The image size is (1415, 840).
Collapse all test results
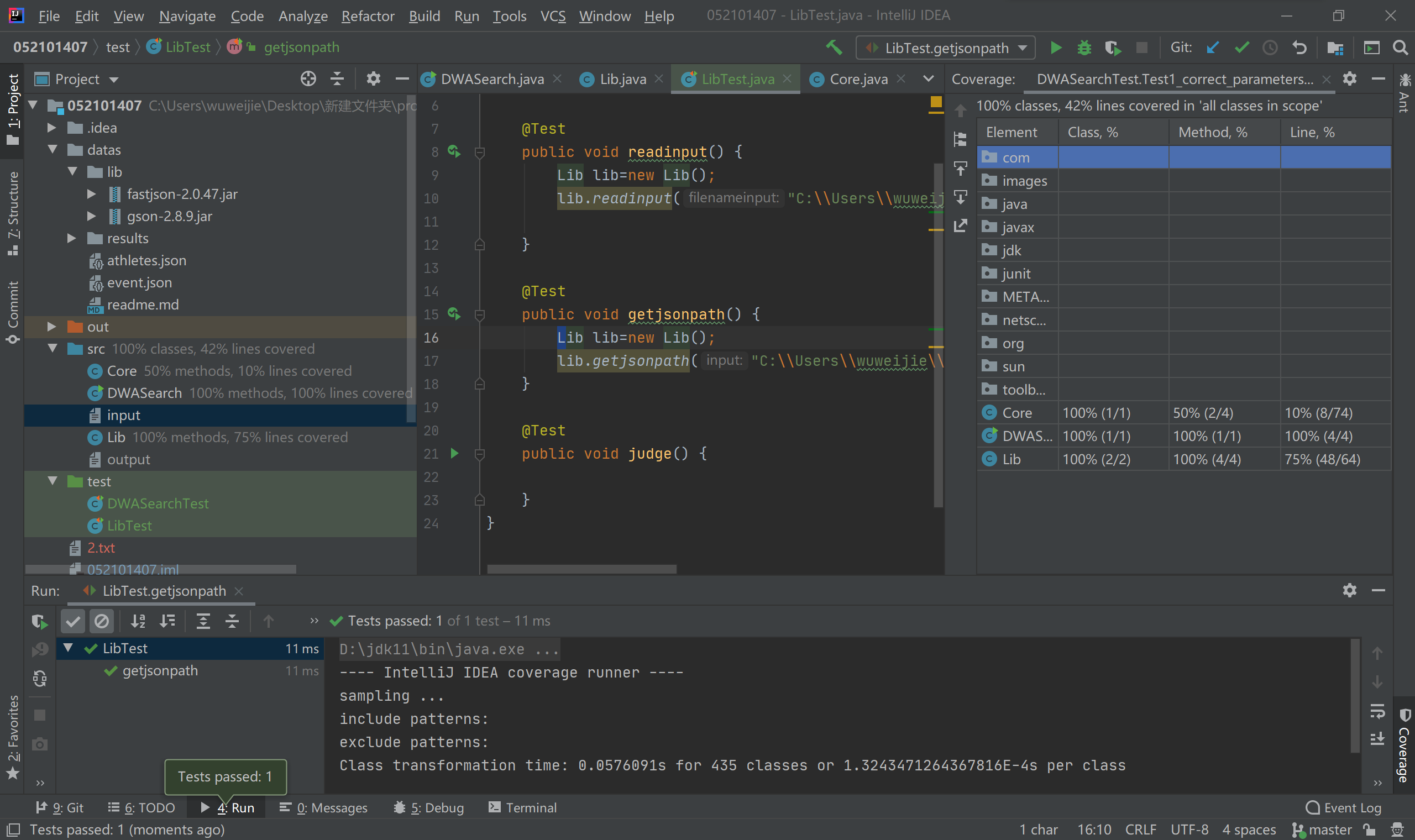pos(232,622)
